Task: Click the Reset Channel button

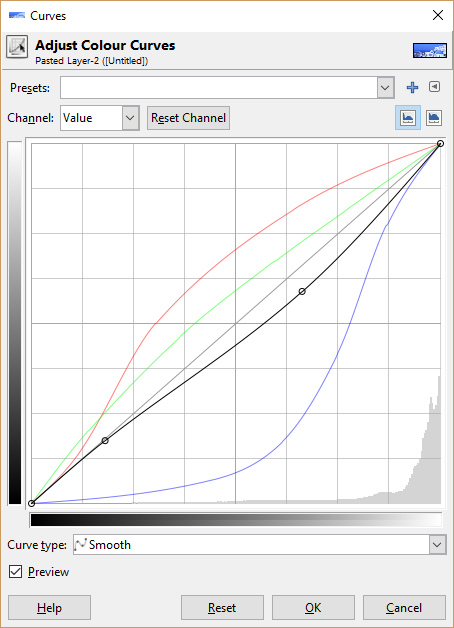Action: click(x=188, y=118)
